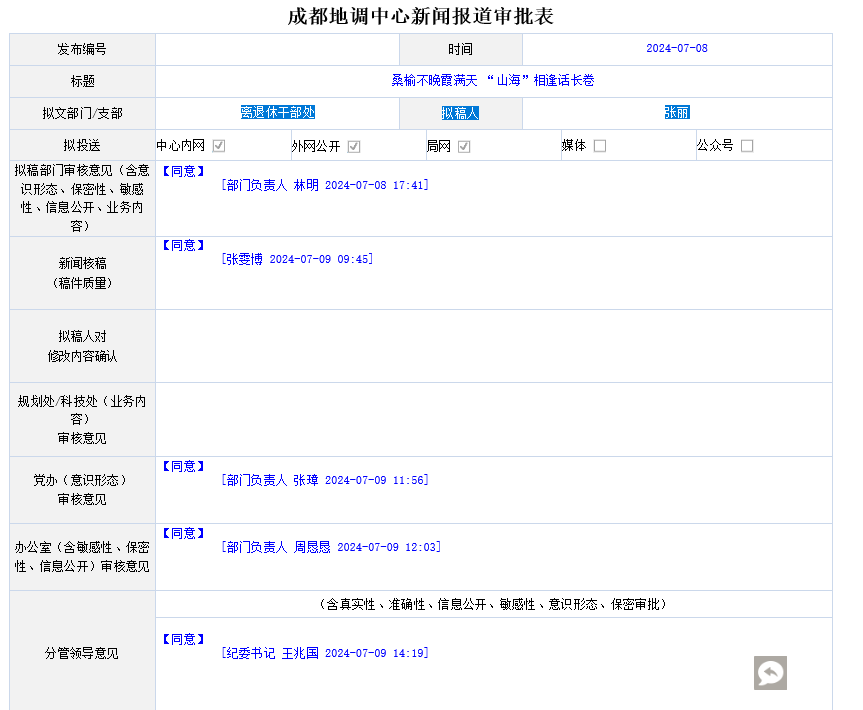Click the empty 发布编号 field
This screenshot has width=863, height=710.
[277, 49]
